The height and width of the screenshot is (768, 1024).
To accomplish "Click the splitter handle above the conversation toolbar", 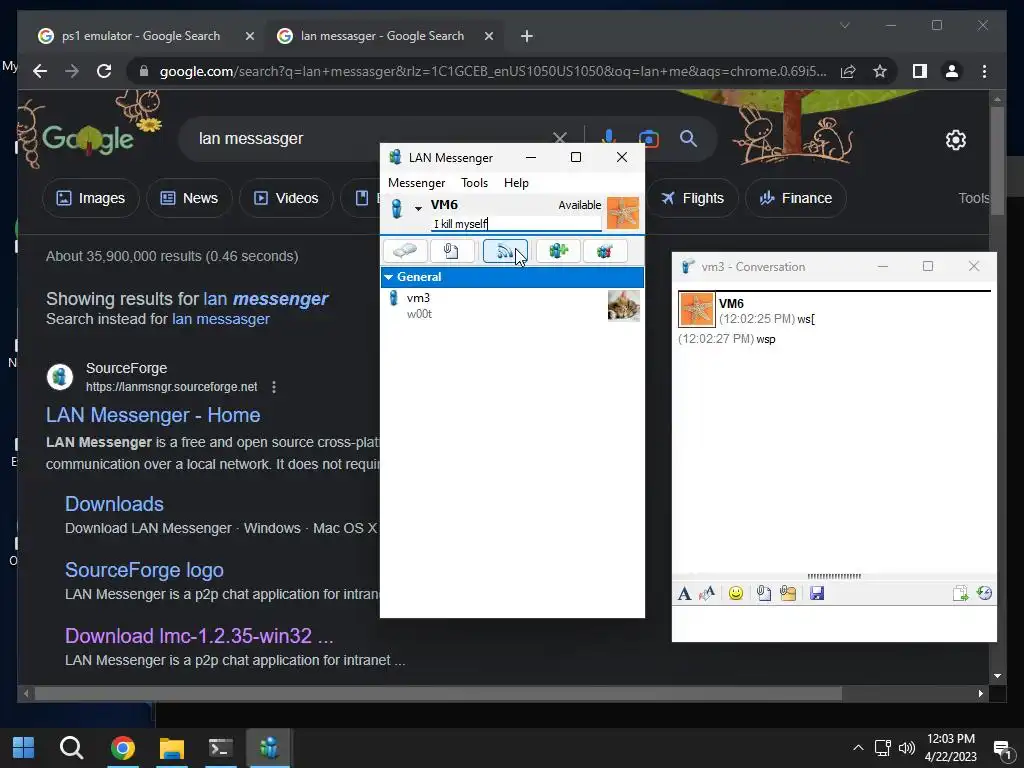I will [834, 576].
